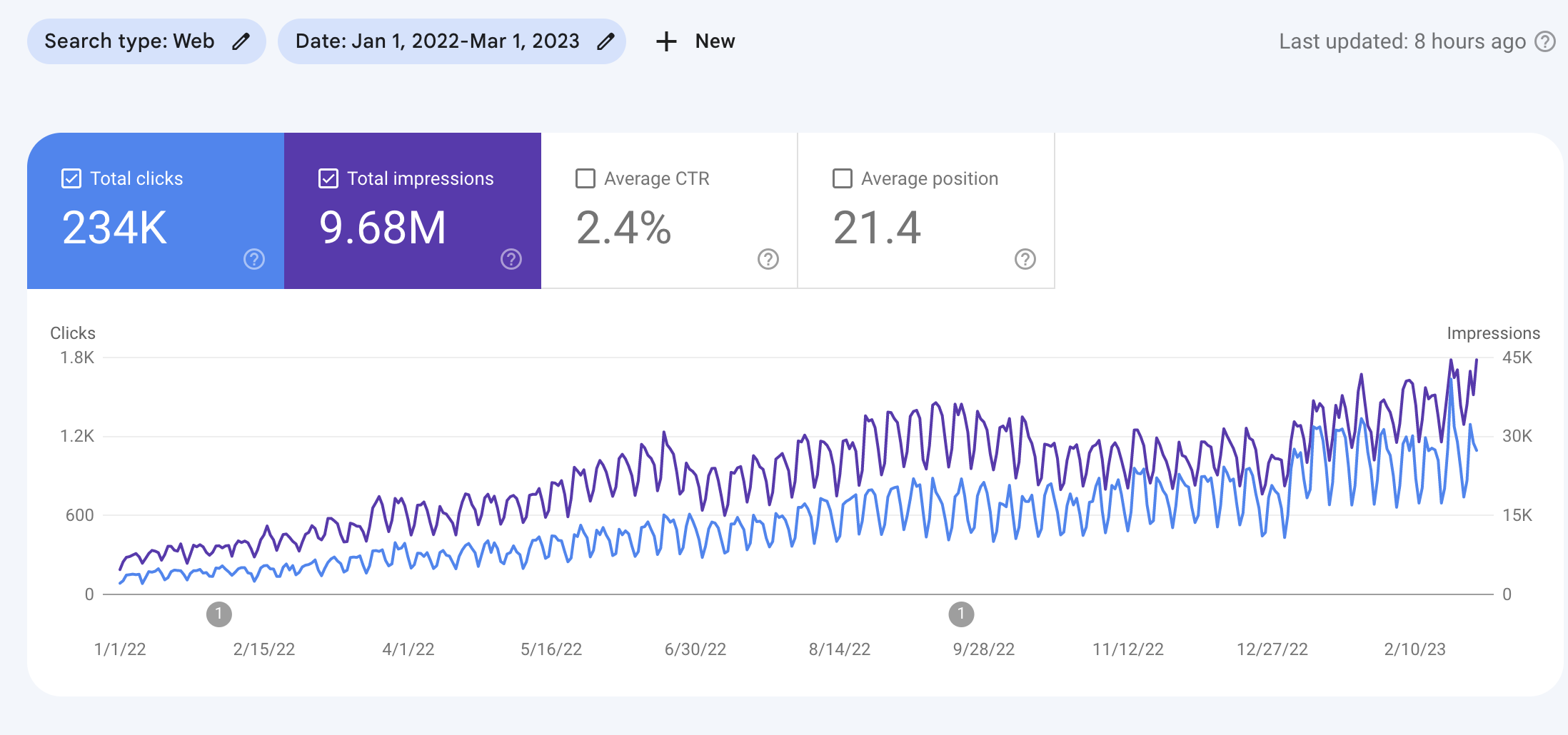Click the New filter button label
Screen dimensions: 1568x735
point(715,41)
